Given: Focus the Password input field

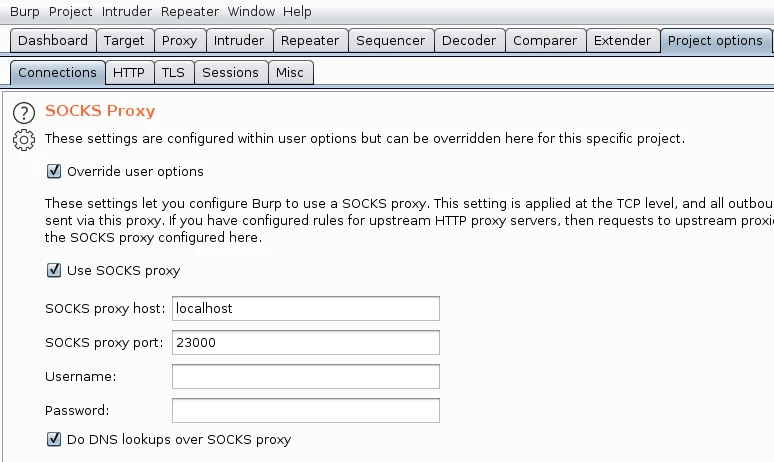Looking at the screenshot, I should point(306,411).
